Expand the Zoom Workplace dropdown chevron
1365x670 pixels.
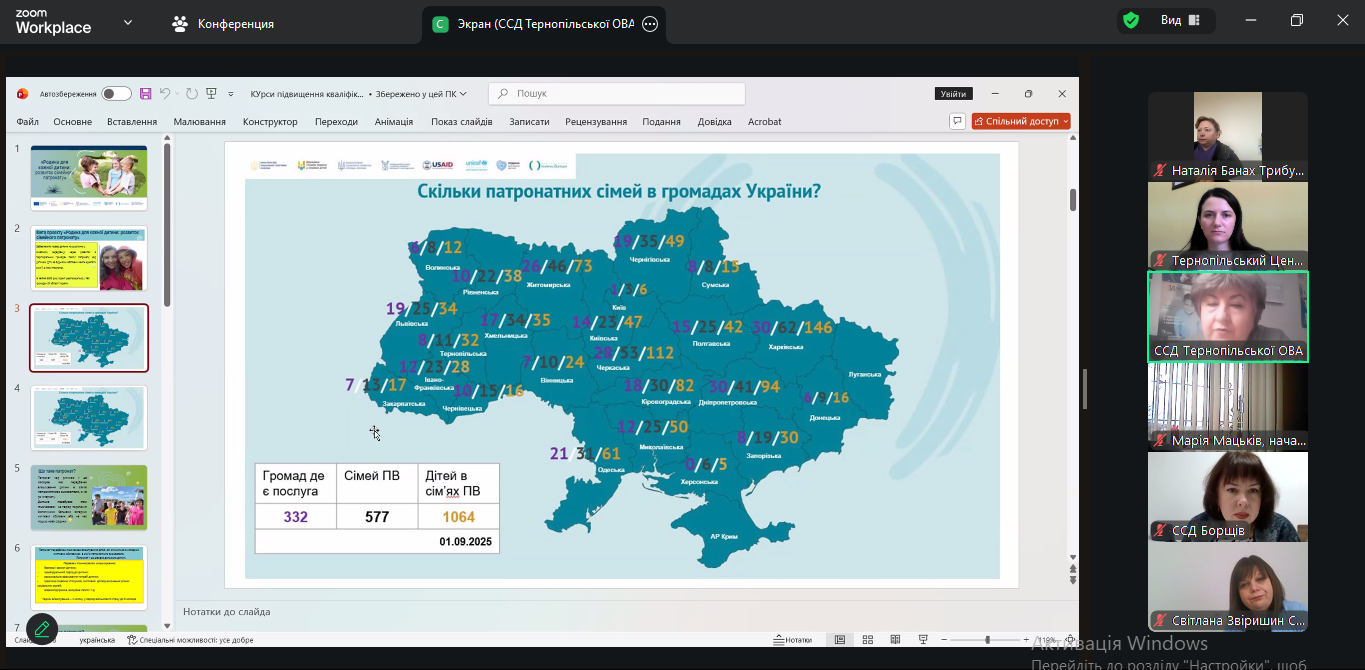click(127, 22)
